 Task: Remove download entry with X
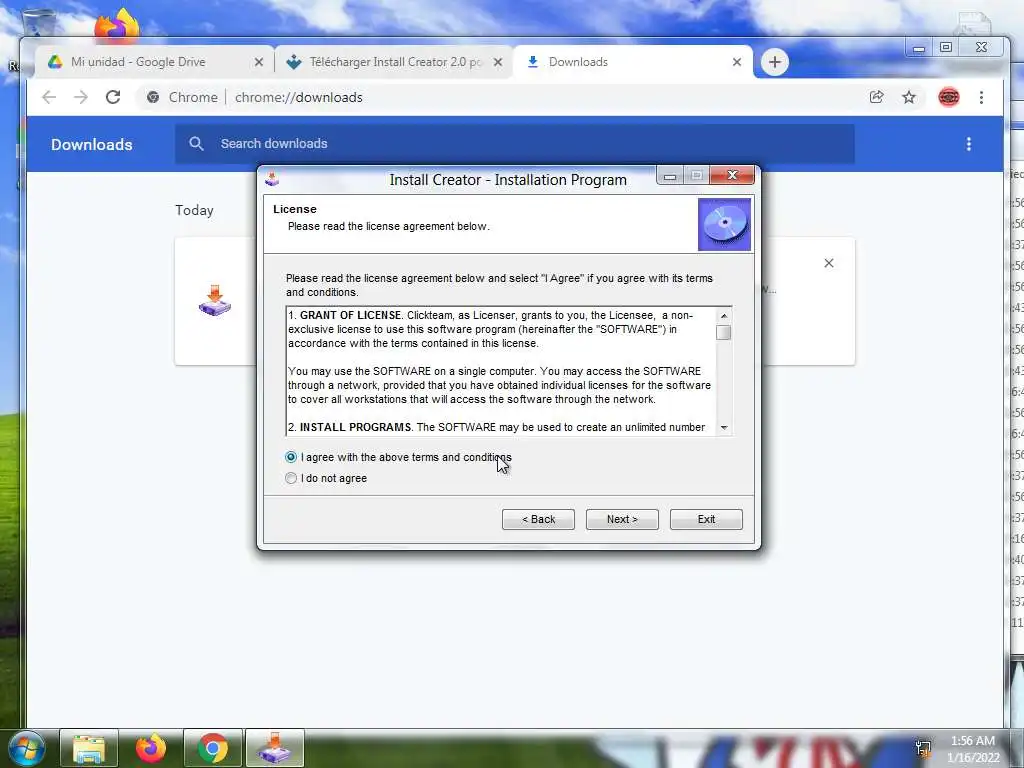[x=829, y=263]
